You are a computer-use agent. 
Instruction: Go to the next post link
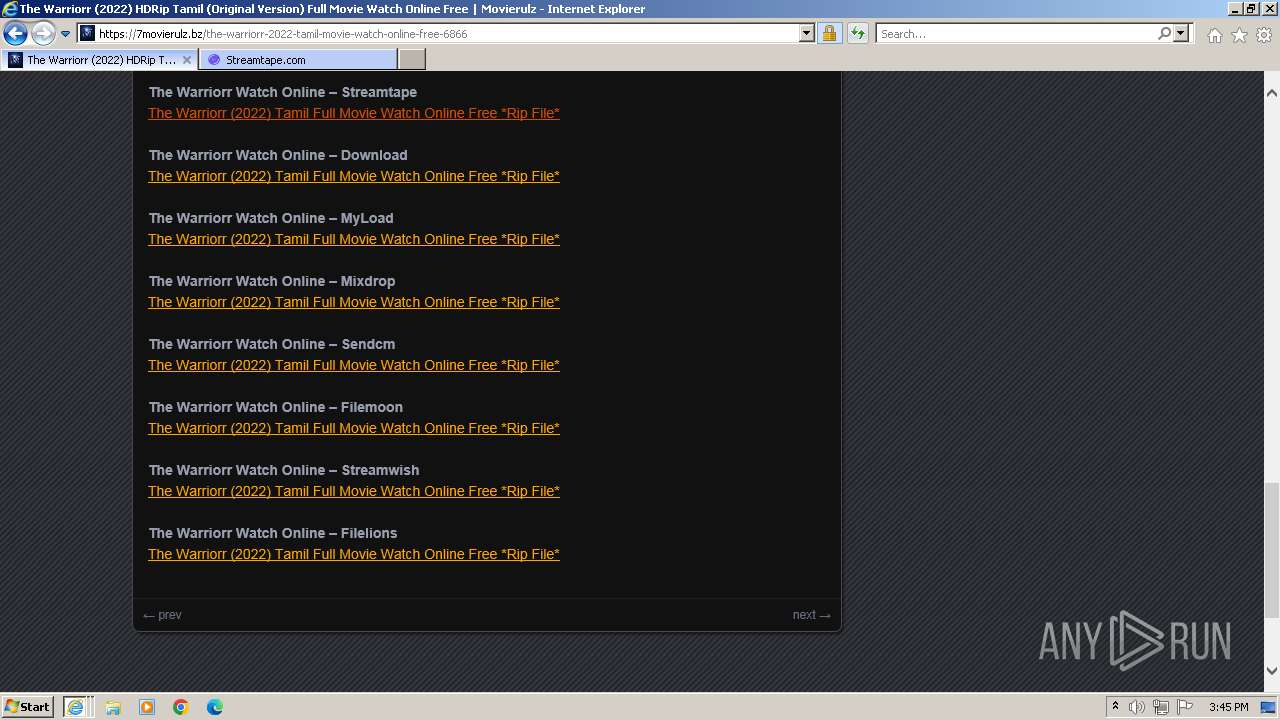(x=811, y=615)
